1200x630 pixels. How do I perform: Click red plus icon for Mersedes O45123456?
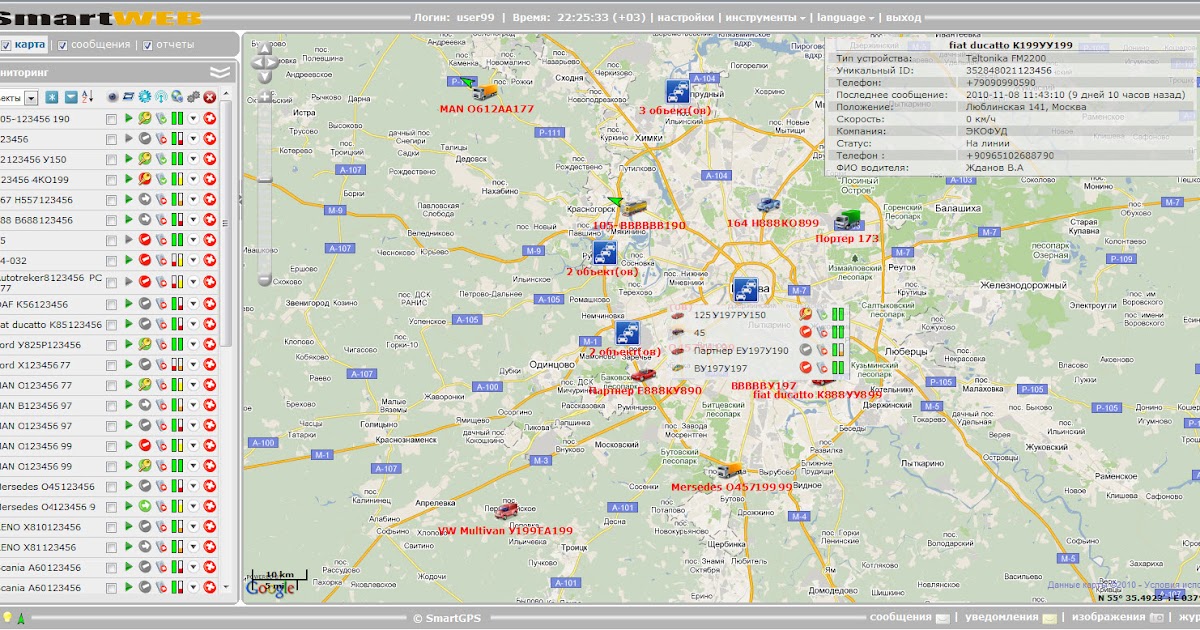tap(209, 486)
